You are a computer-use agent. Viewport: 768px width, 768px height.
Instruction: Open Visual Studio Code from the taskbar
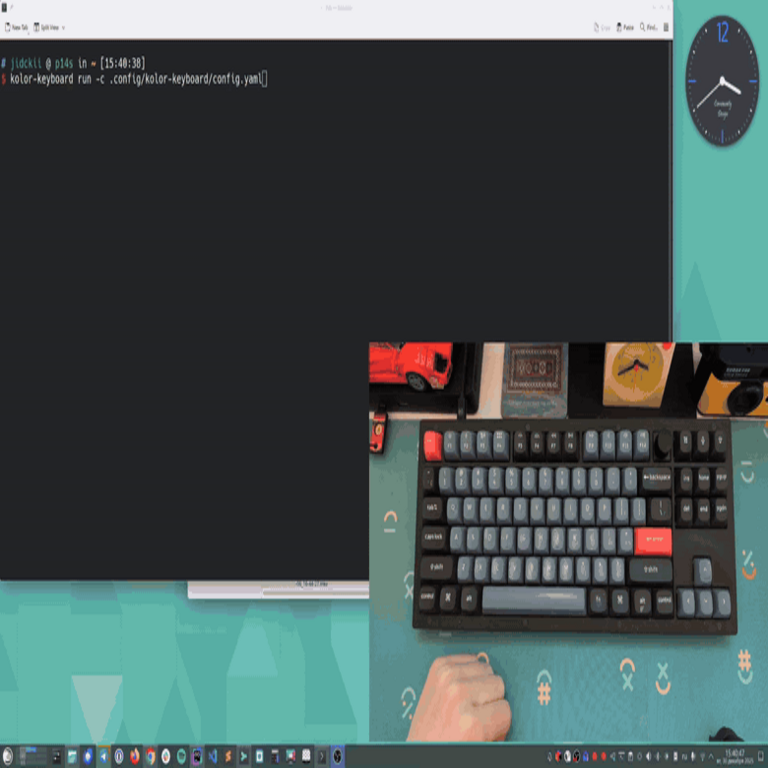pos(213,757)
